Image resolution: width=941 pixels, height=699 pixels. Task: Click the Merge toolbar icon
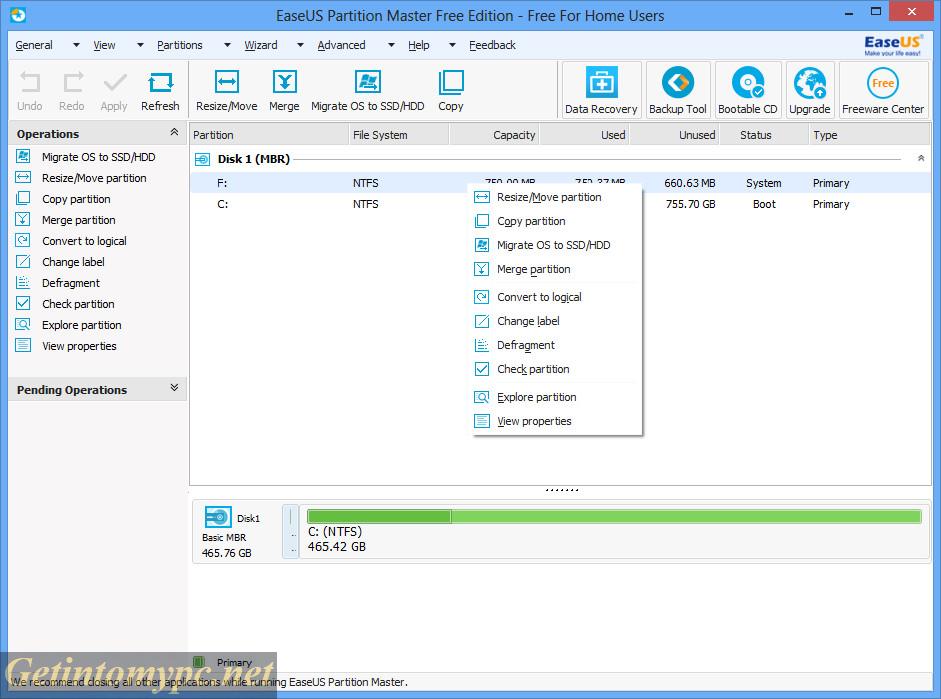[x=284, y=91]
